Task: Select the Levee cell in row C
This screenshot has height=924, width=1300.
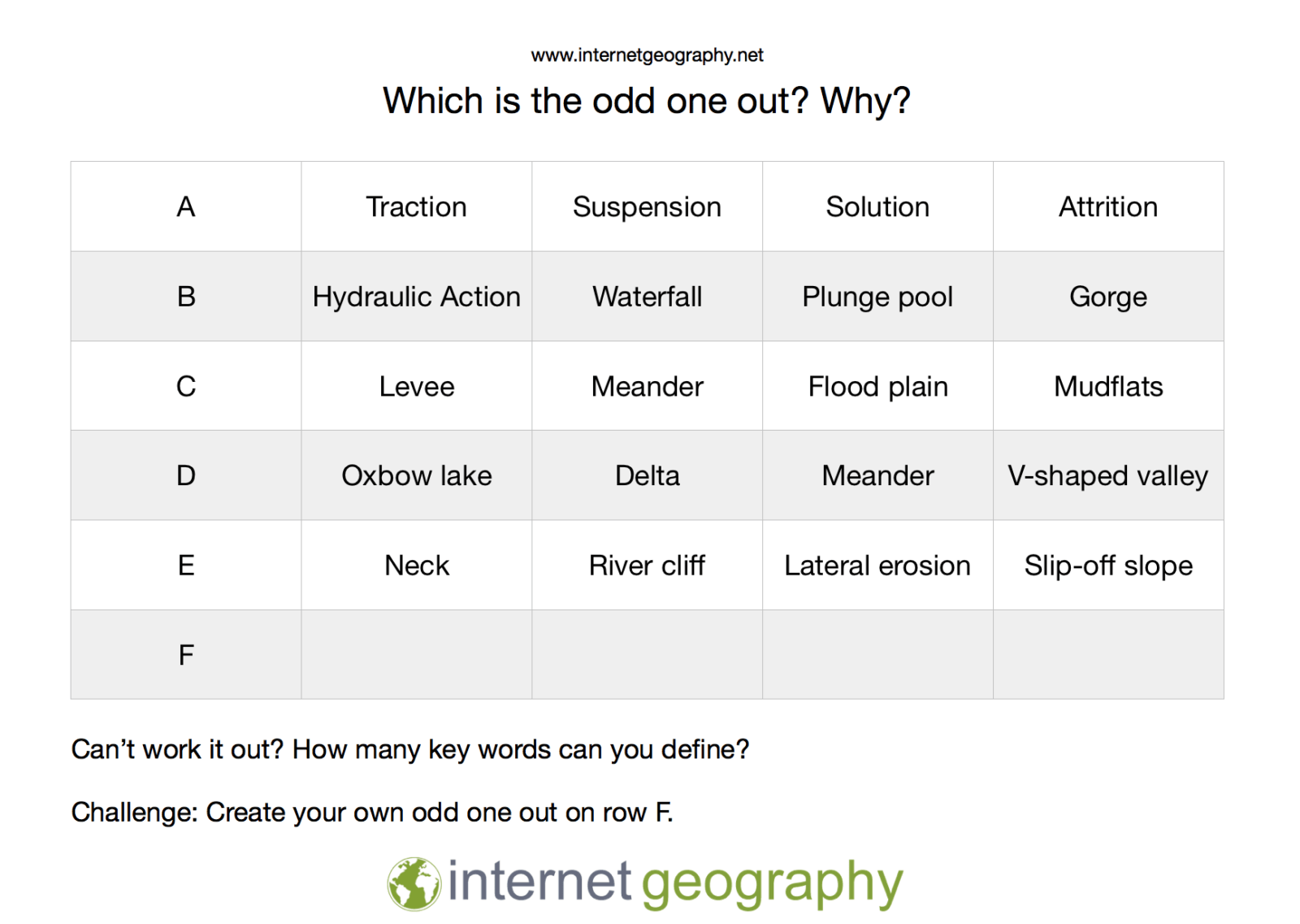Action: coord(417,386)
